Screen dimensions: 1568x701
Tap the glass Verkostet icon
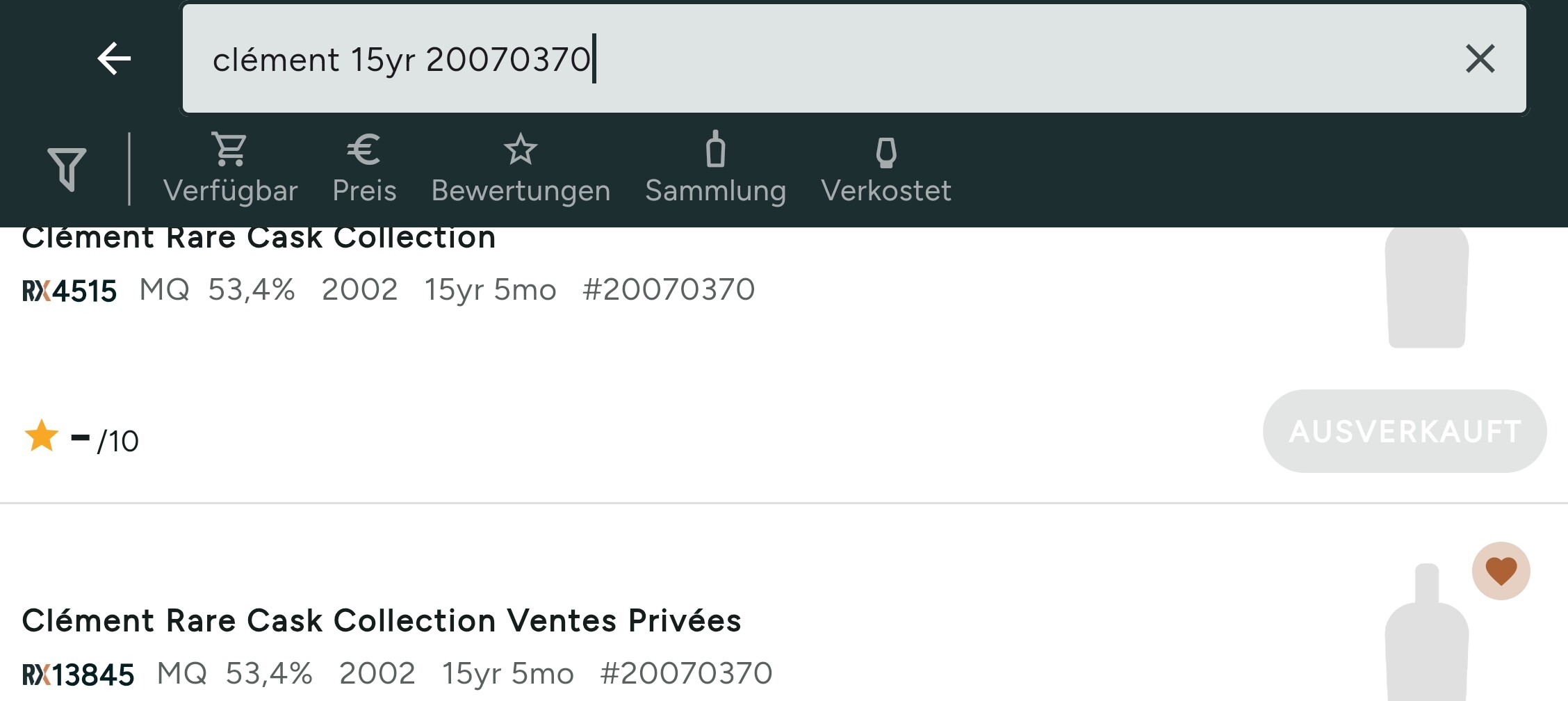pos(886,152)
